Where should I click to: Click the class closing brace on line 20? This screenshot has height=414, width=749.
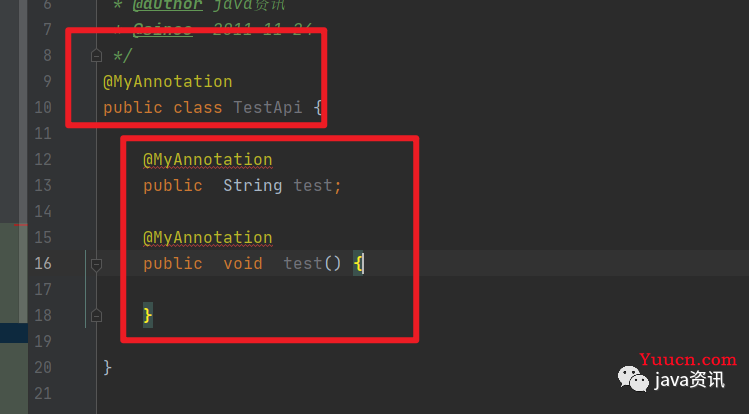pos(107,367)
